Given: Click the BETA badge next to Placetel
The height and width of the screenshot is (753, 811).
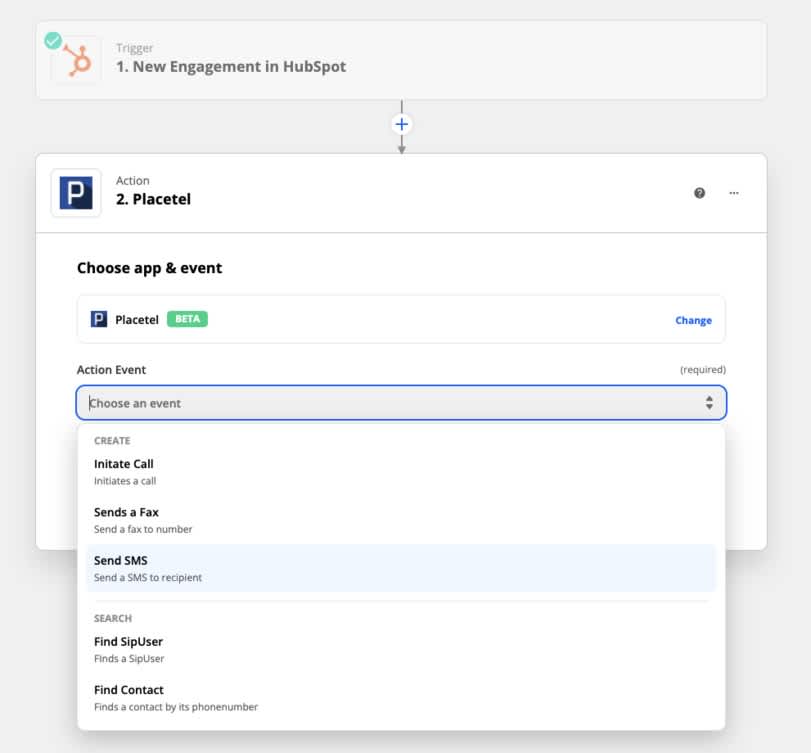Looking at the screenshot, I should (x=187, y=319).
